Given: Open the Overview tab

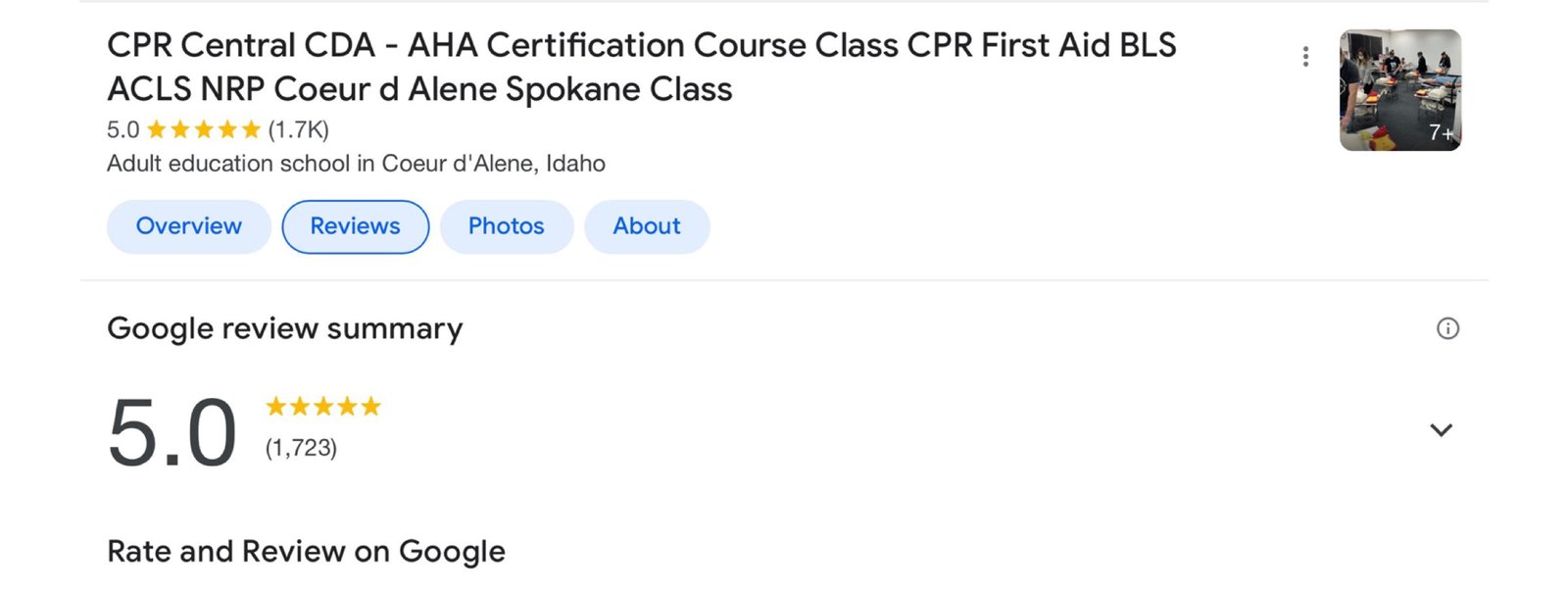Looking at the screenshot, I should coord(188,226).
